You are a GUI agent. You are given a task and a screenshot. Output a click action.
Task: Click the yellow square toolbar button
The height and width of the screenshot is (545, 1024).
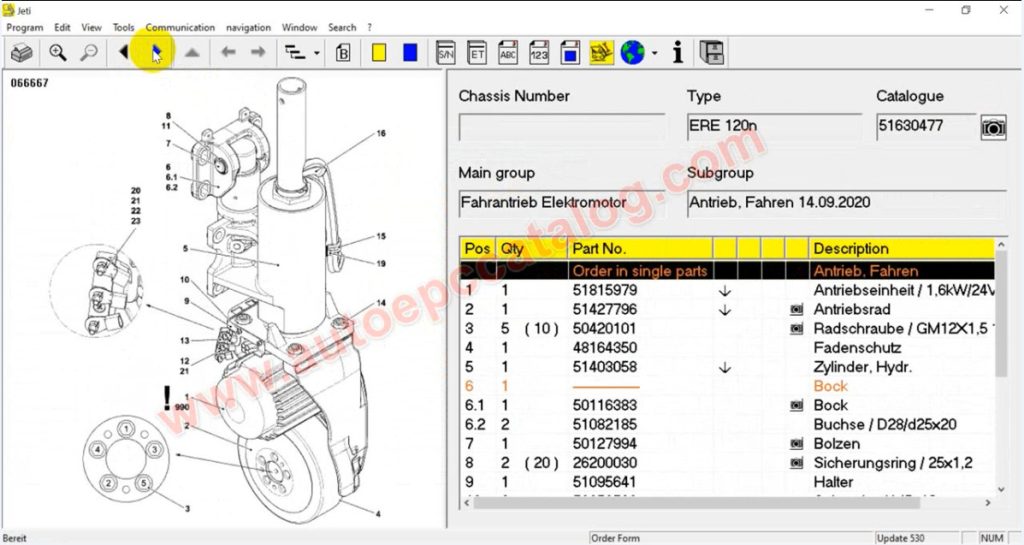(379, 53)
